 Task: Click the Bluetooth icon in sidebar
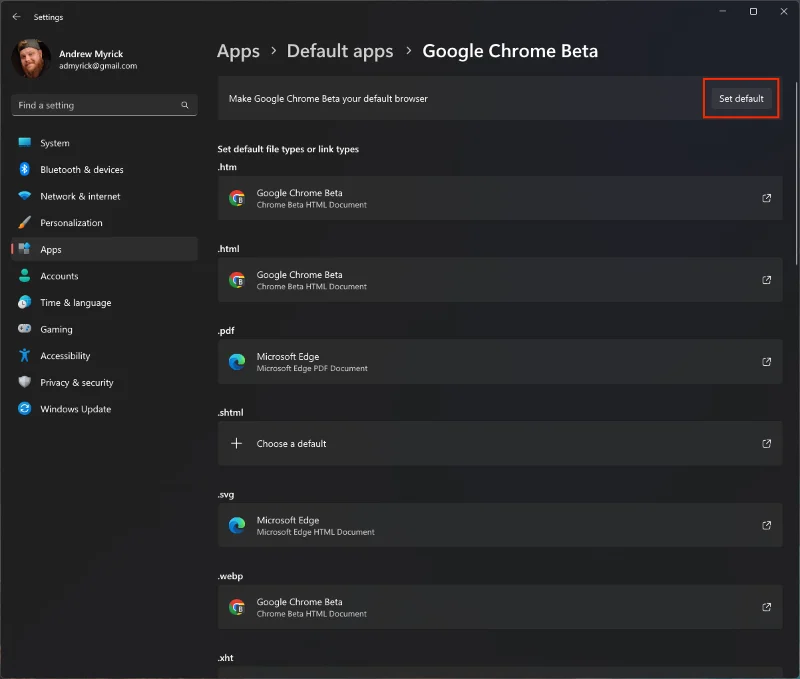pyautogui.click(x=24, y=169)
